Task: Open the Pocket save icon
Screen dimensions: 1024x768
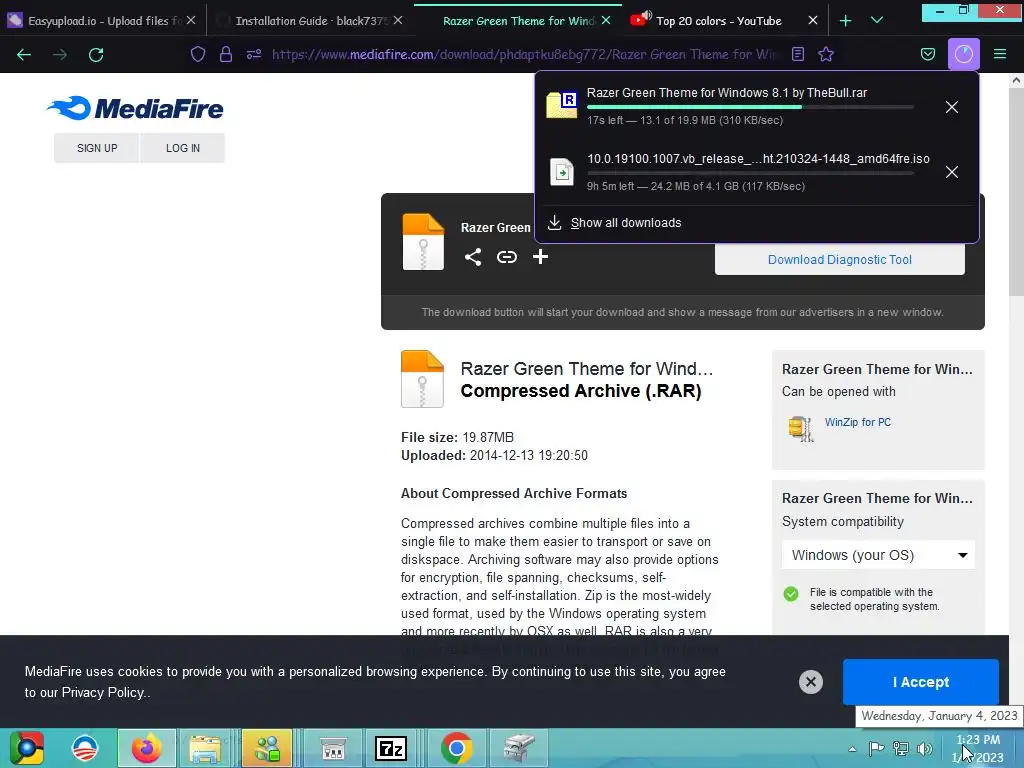Action: 927,54
